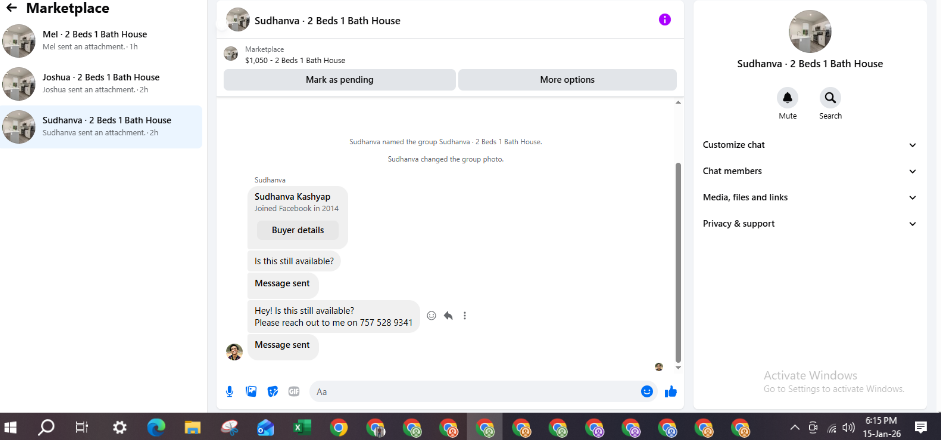Image resolution: width=941 pixels, height=440 pixels.
Task: Open the emoji picker in the message box
Action: click(646, 391)
